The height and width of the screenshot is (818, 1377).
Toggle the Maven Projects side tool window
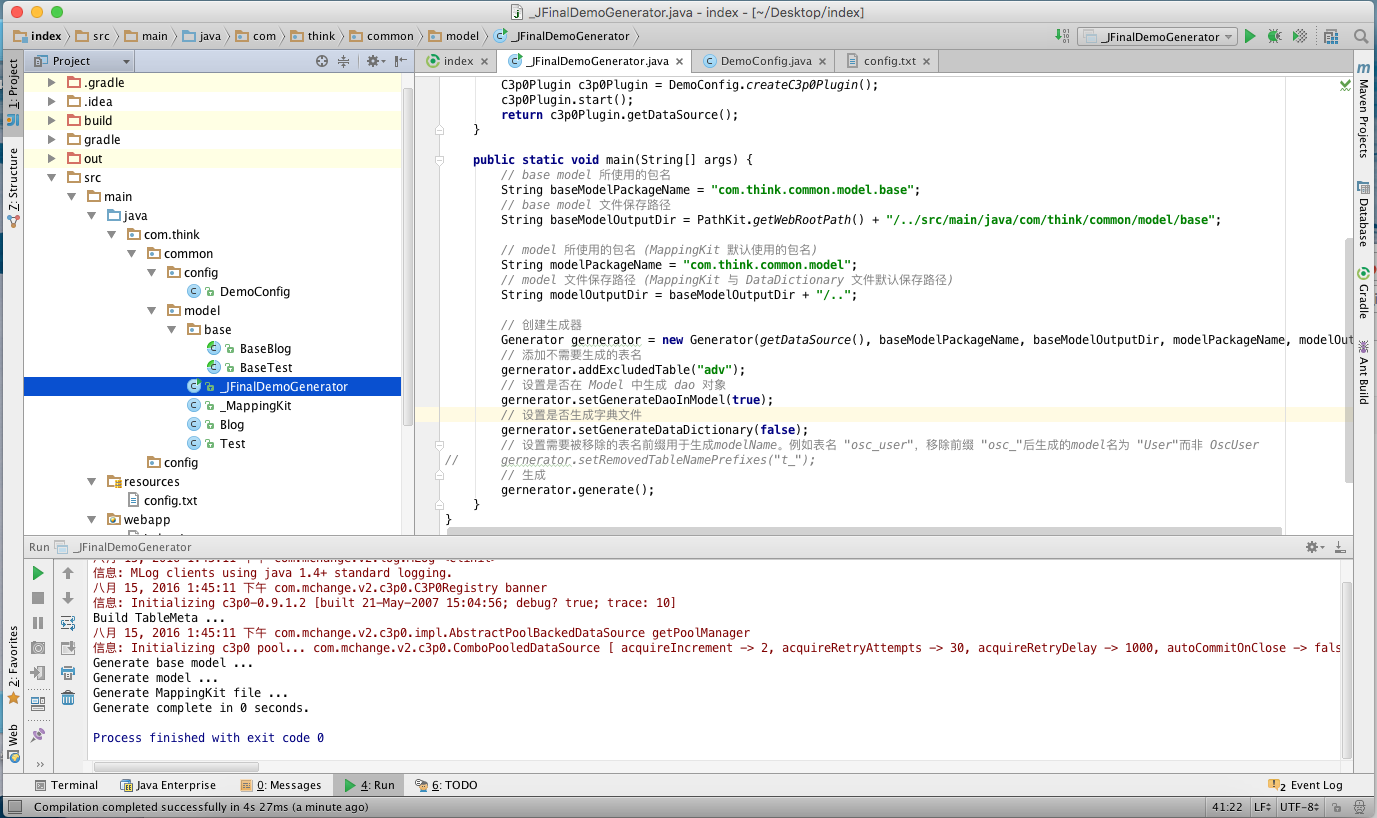pyautogui.click(x=1363, y=110)
